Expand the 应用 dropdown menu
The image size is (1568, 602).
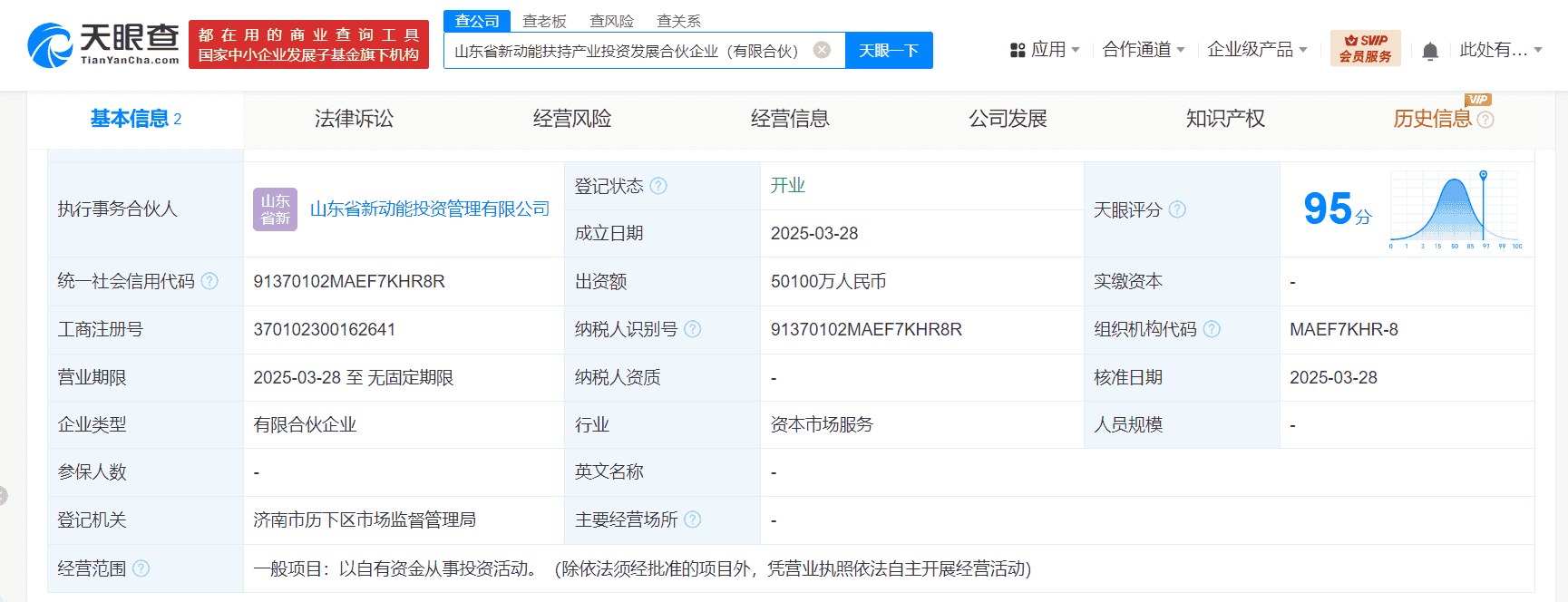(x=1046, y=50)
